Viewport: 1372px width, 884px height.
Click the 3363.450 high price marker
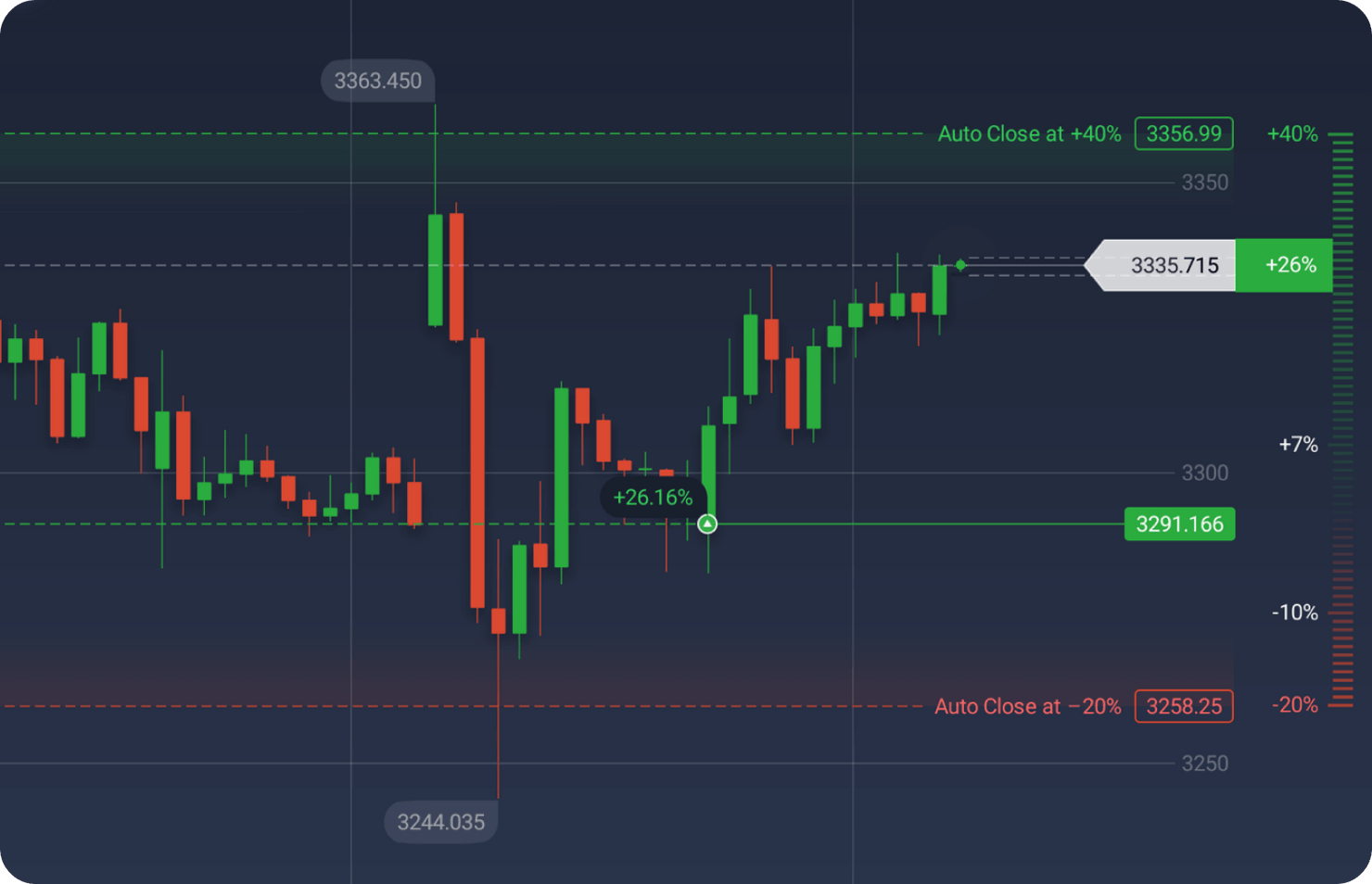(x=377, y=81)
